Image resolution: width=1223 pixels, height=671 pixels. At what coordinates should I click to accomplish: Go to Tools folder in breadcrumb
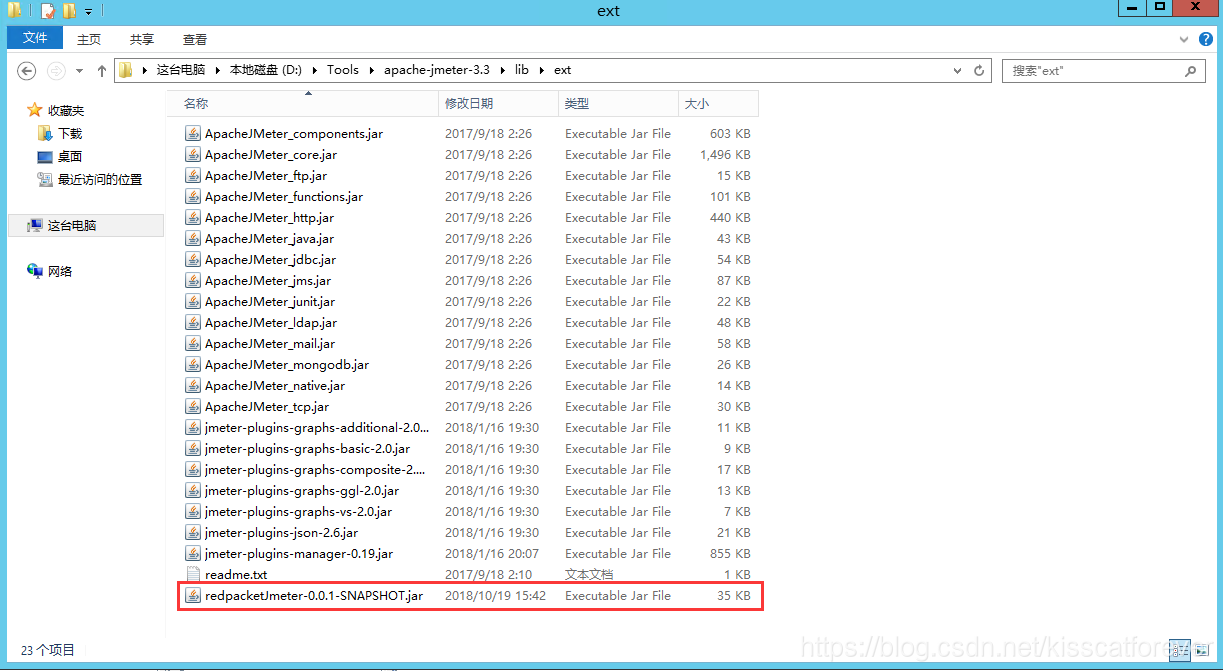click(x=343, y=70)
